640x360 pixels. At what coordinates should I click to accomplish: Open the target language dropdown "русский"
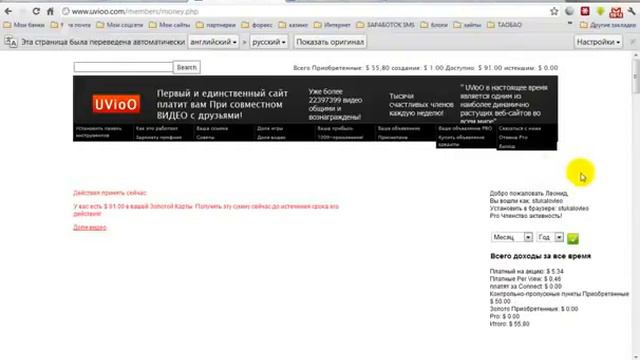pos(269,42)
